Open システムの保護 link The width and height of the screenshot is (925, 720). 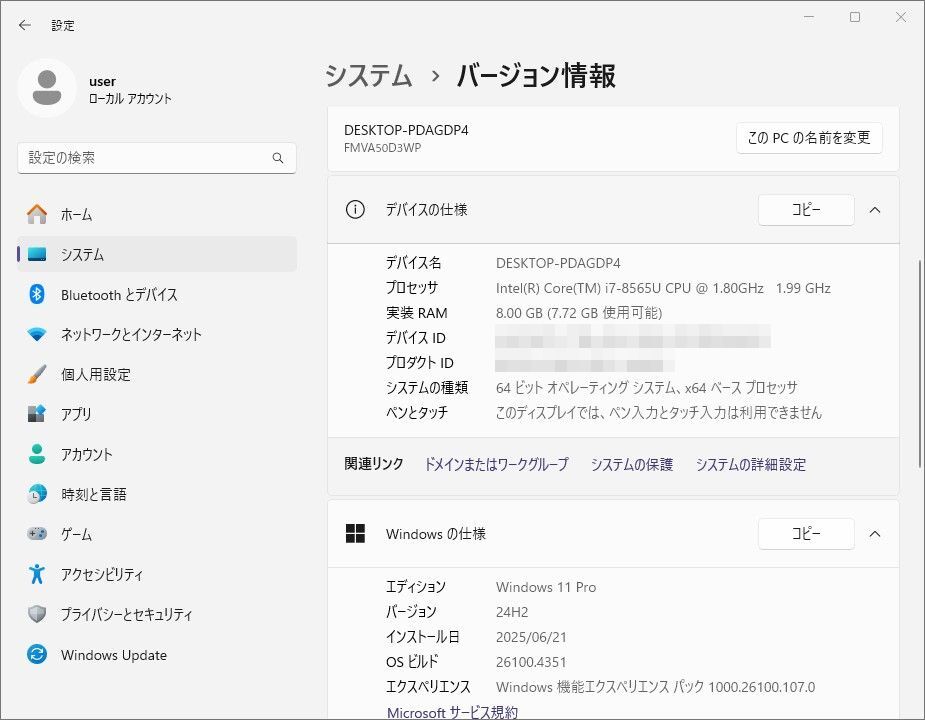(632, 464)
